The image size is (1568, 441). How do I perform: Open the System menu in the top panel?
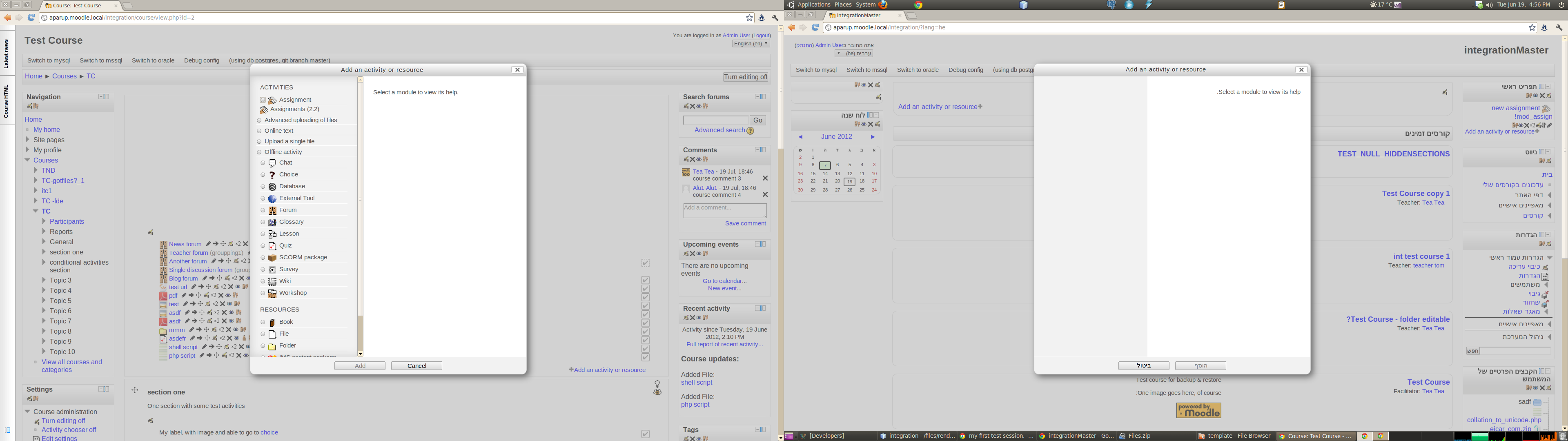click(865, 4)
